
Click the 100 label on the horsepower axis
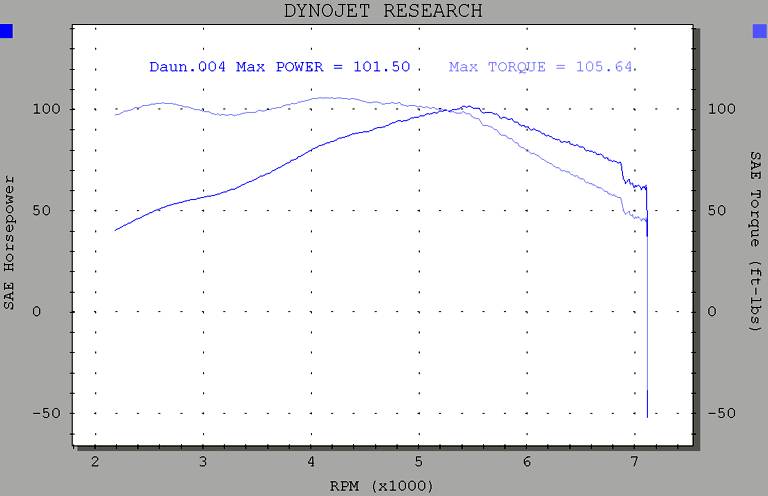point(52,108)
